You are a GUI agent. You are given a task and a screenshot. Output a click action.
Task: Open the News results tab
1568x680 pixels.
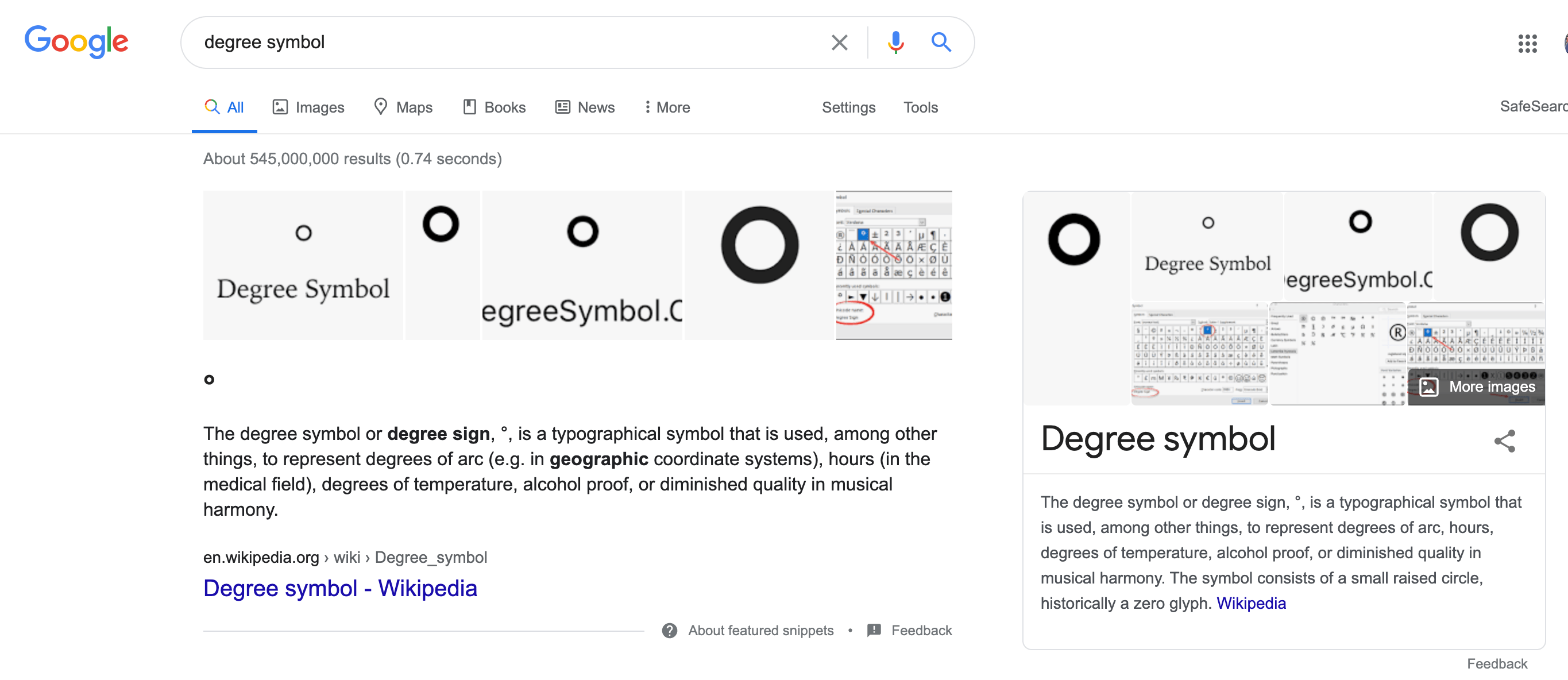click(585, 108)
